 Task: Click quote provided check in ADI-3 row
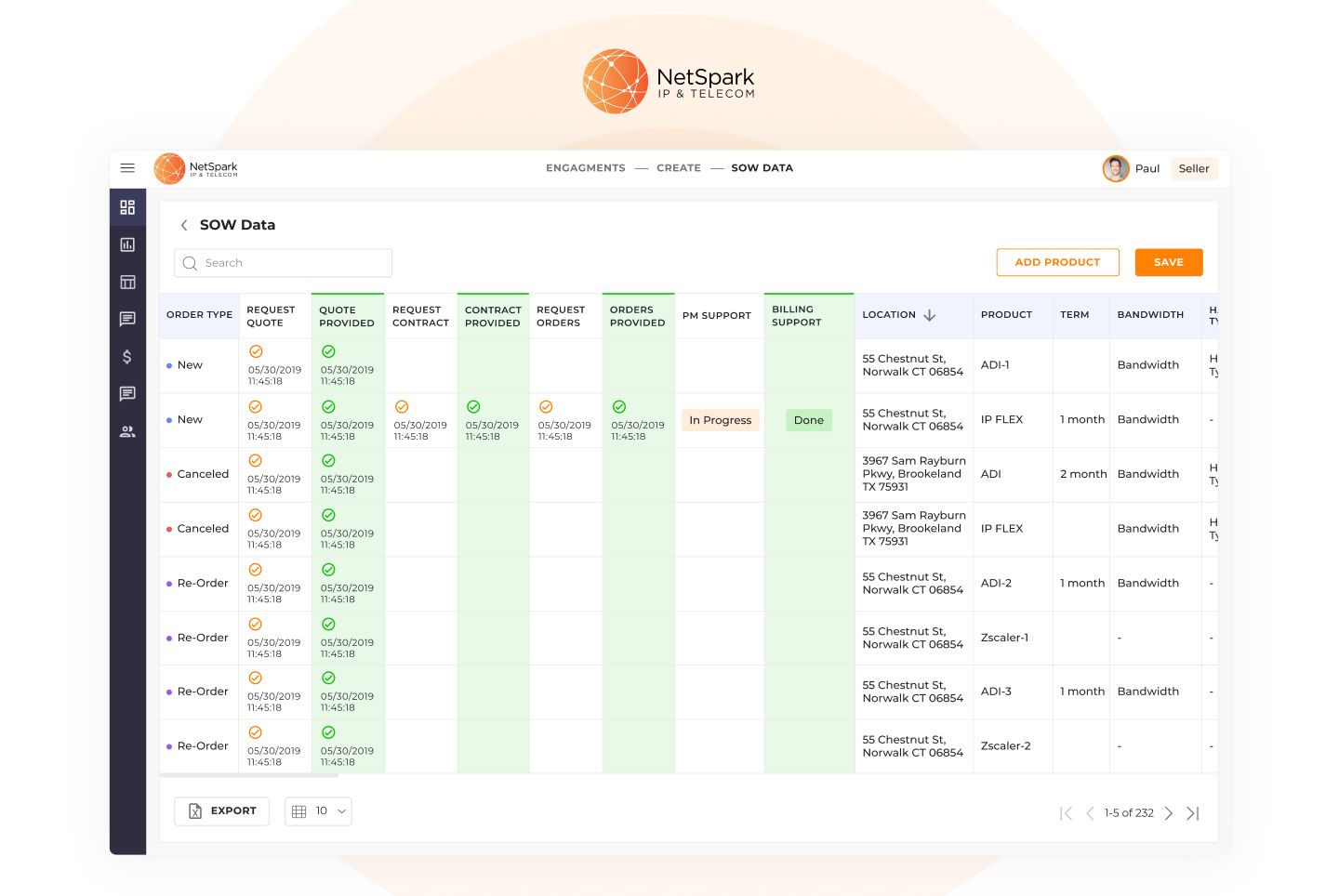click(x=328, y=679)
